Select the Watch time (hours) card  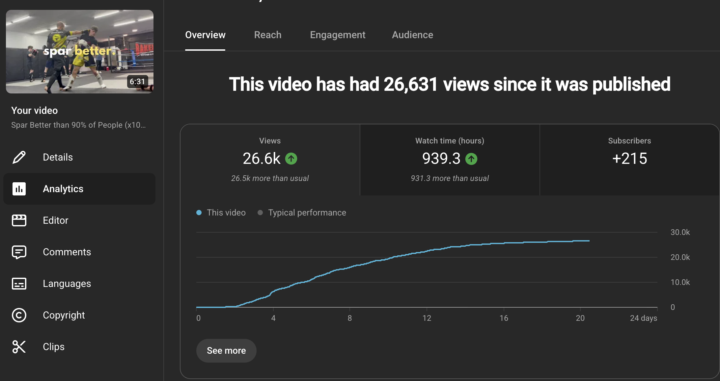click(450, 160)
